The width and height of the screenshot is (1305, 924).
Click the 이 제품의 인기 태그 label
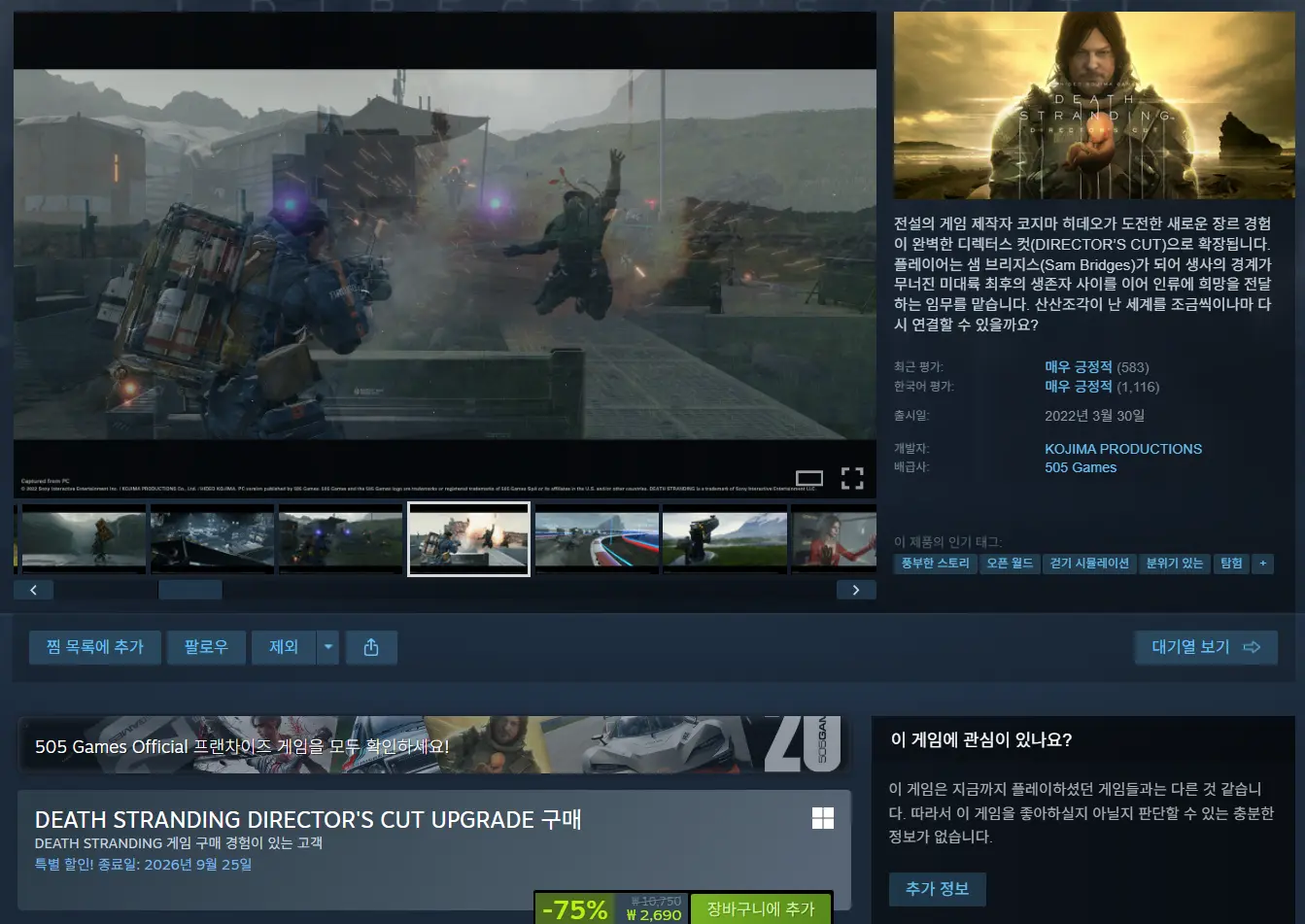(x=947, y=542)
